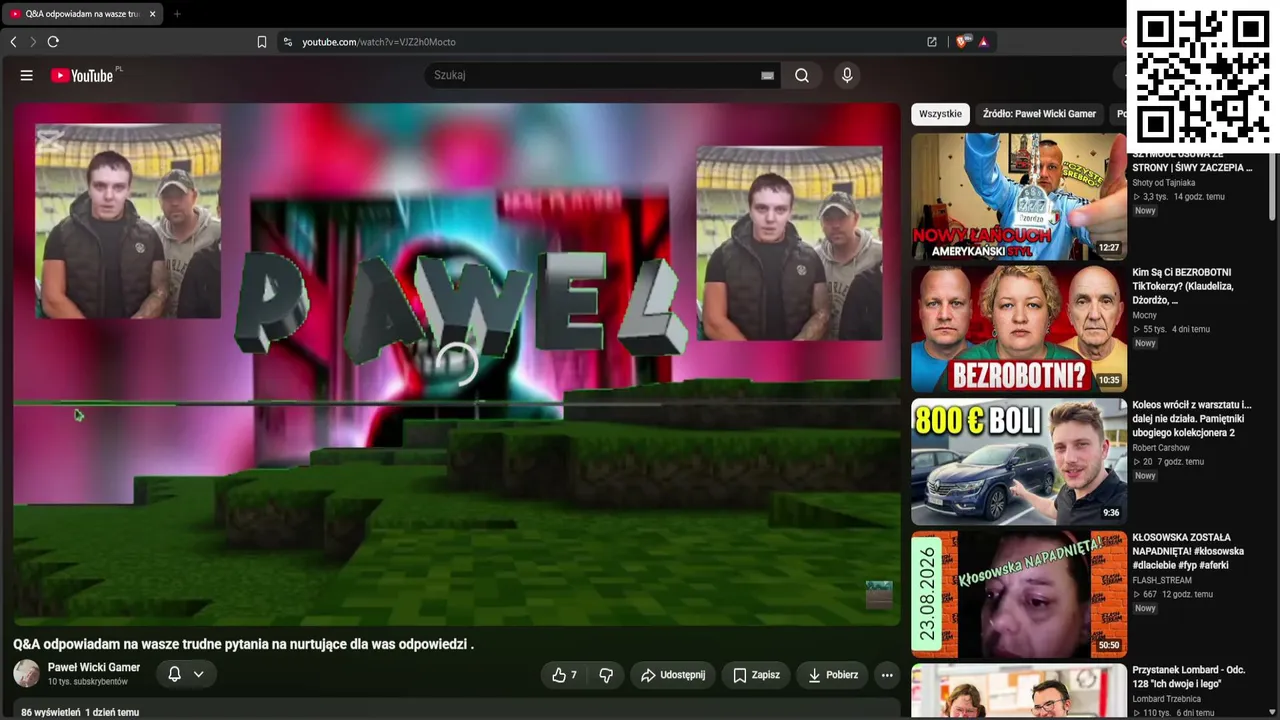Screen dimensions: 1280x720
Task: Open the 800 € BOLI video thumbnail
Action: point(1018,462)
